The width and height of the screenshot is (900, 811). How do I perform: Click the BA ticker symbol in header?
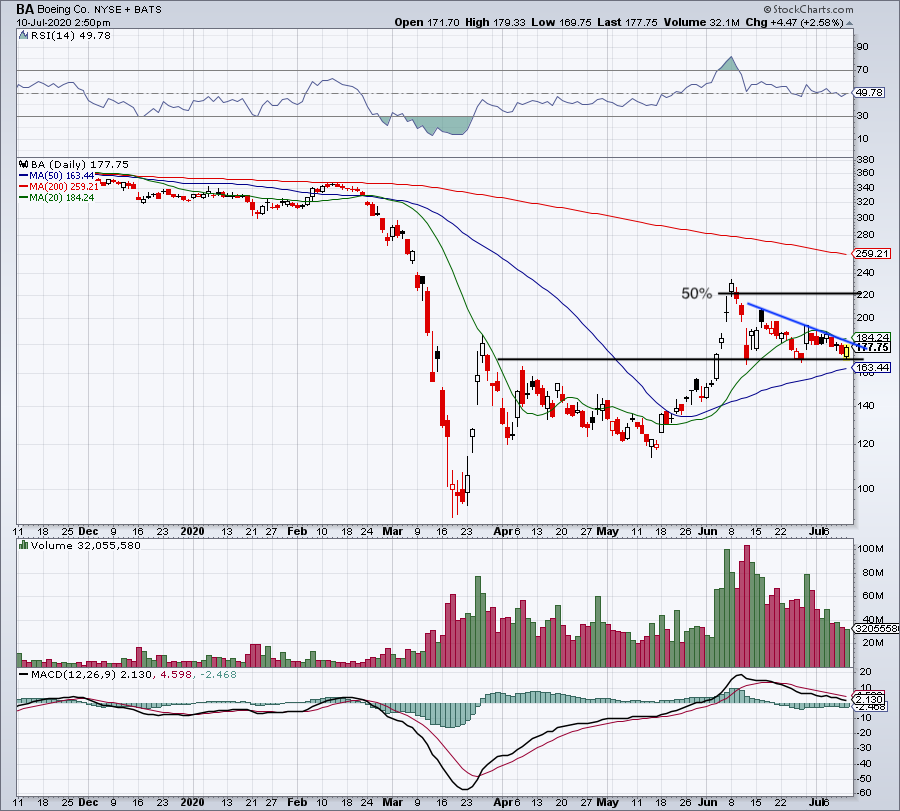(x=25, y=9)
